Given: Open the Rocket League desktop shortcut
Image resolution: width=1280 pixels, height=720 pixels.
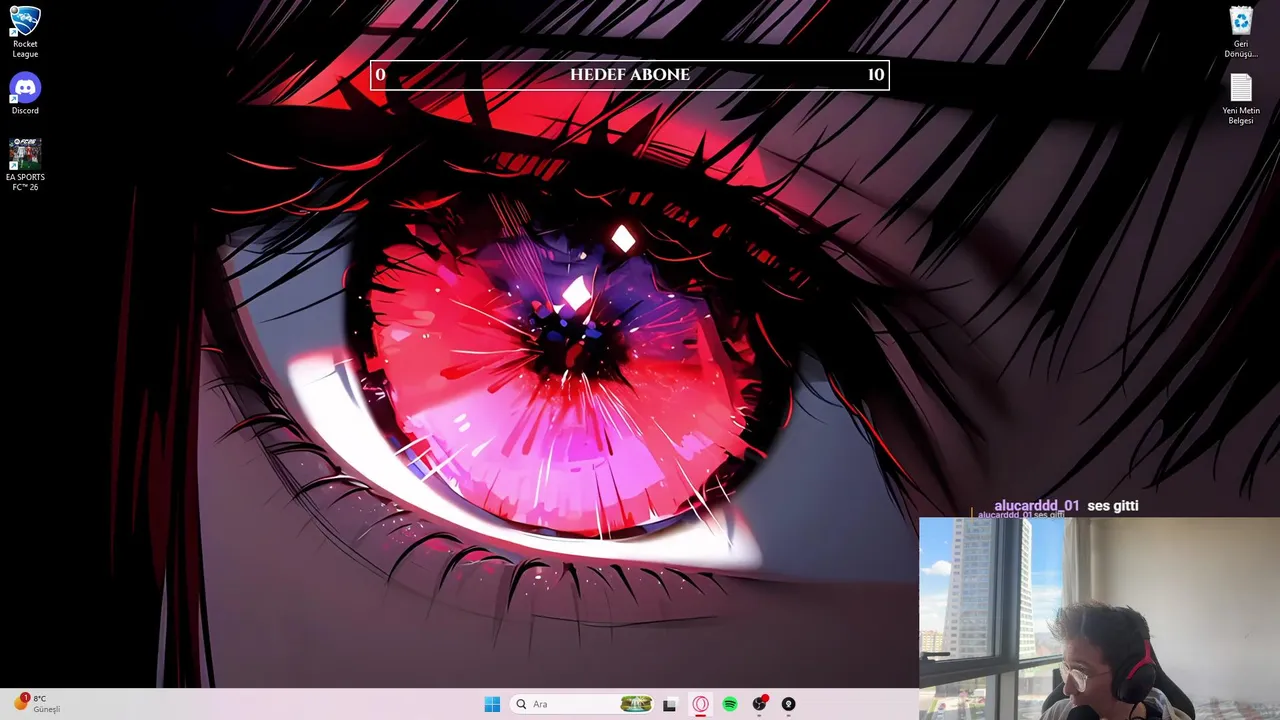Looking at the screenshot, I should pos(25,32).
